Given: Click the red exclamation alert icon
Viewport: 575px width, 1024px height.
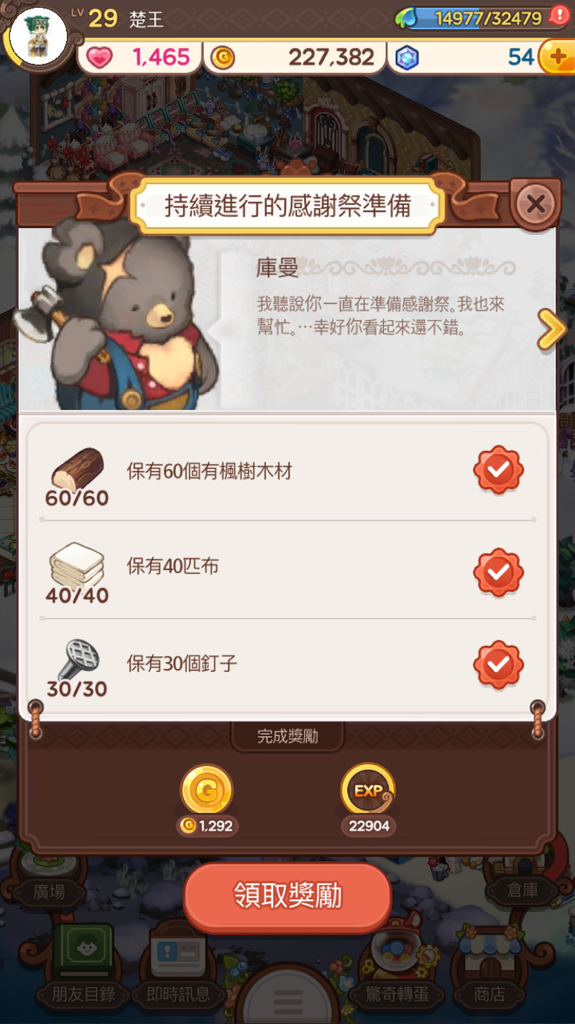Looking at the screenshot, I should point(560,16).
